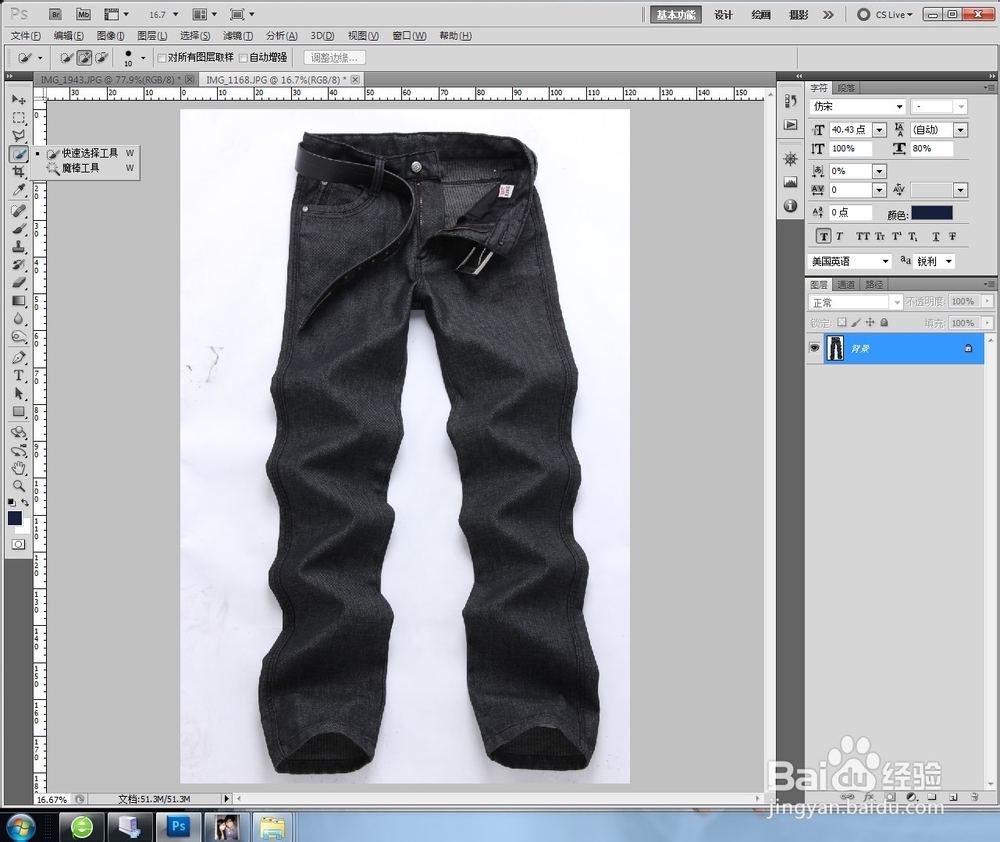Select the Move tool
Viewport: 1000px width, 842px height.
point(18,100)
